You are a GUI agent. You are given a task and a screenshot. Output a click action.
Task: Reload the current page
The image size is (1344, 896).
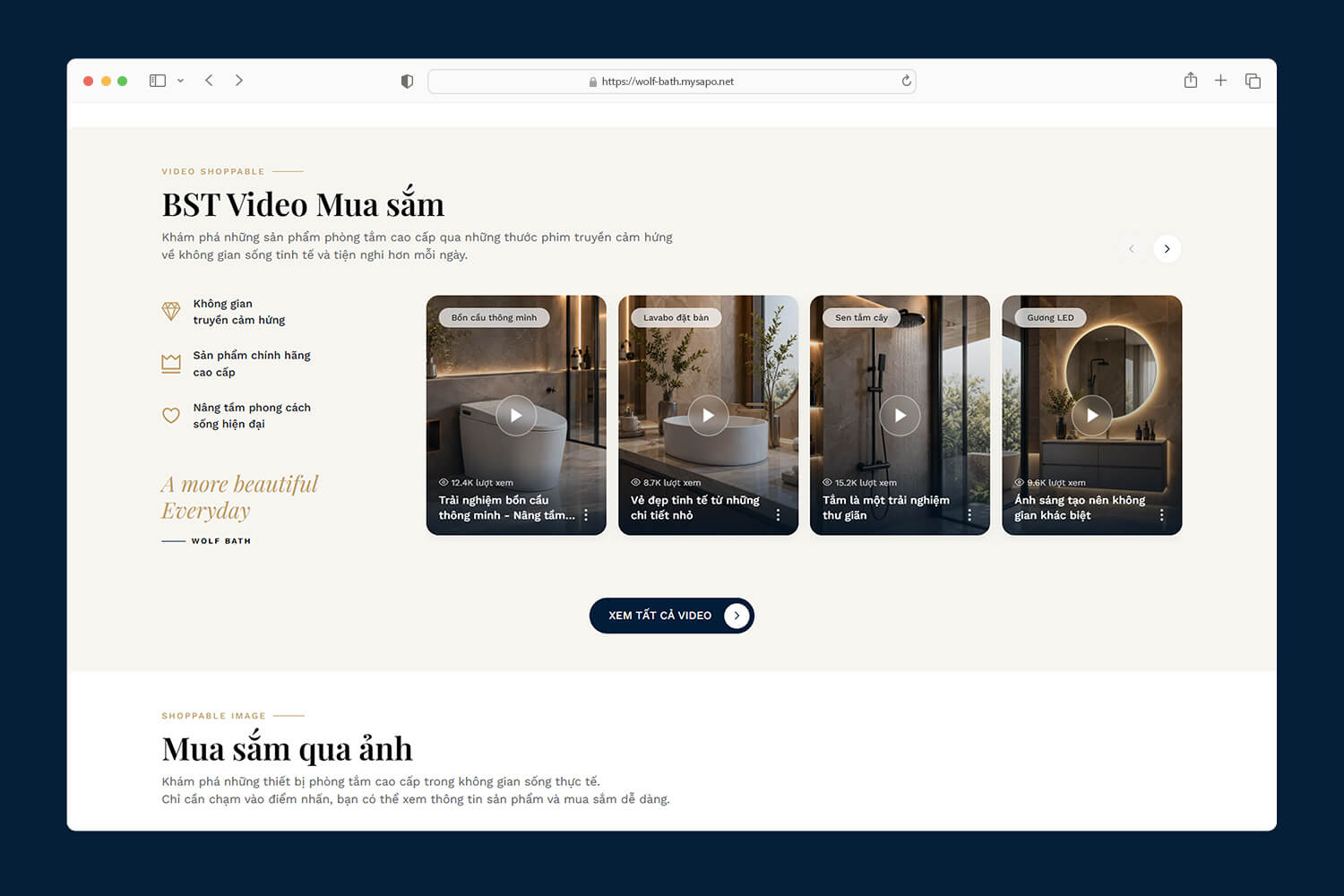906,81
